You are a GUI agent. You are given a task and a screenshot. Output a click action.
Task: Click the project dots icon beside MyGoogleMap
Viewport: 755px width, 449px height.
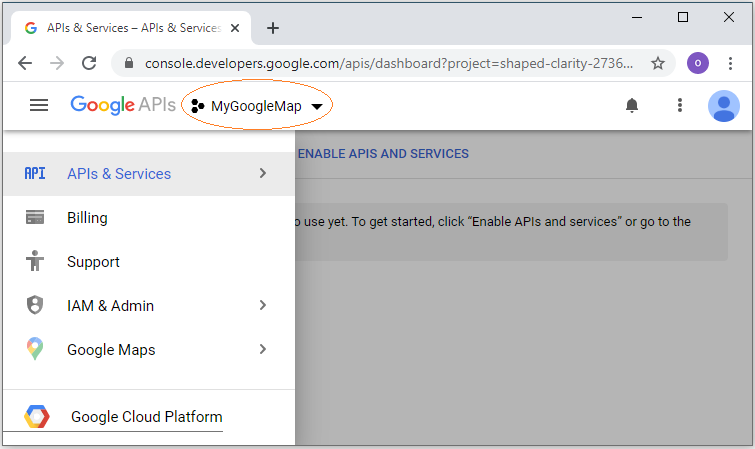pos(197,106)
